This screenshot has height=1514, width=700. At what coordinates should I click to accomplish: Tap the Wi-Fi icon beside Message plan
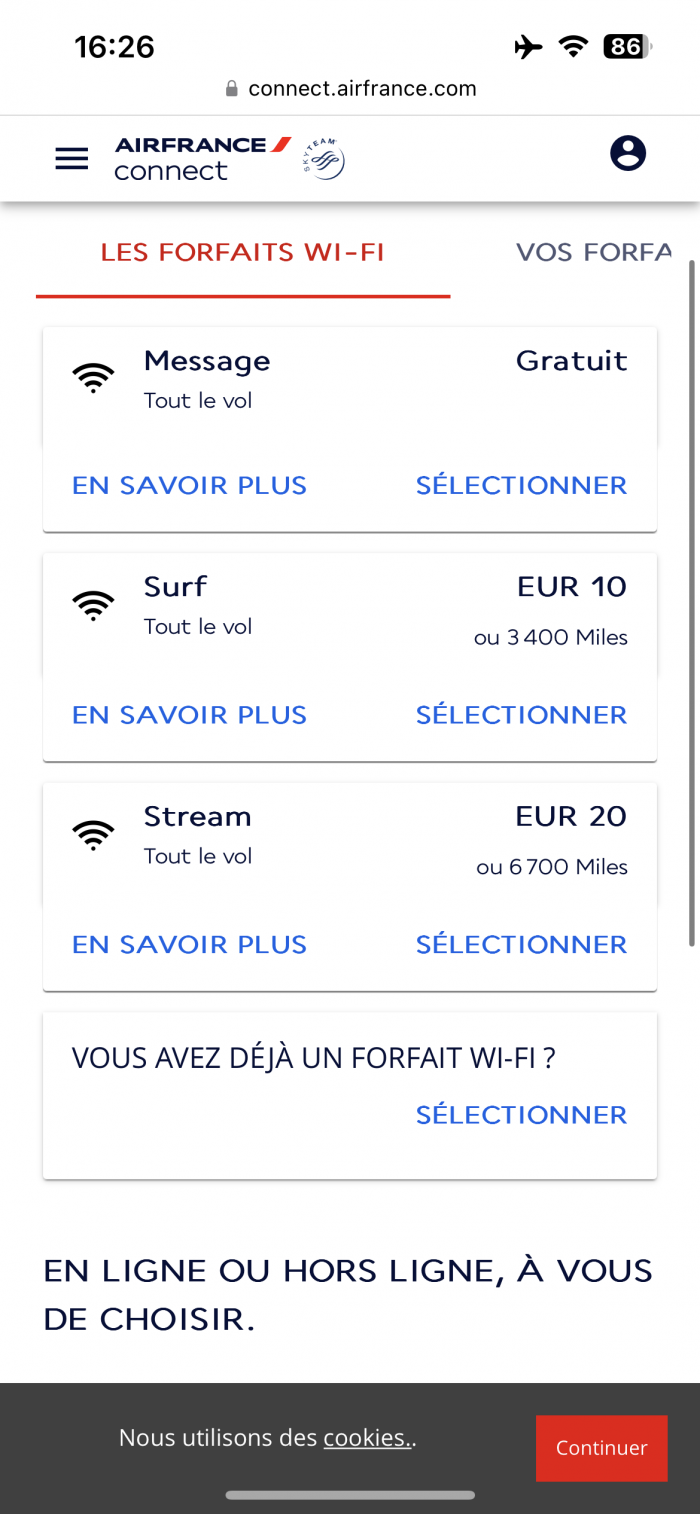click(x=93, y=378)
